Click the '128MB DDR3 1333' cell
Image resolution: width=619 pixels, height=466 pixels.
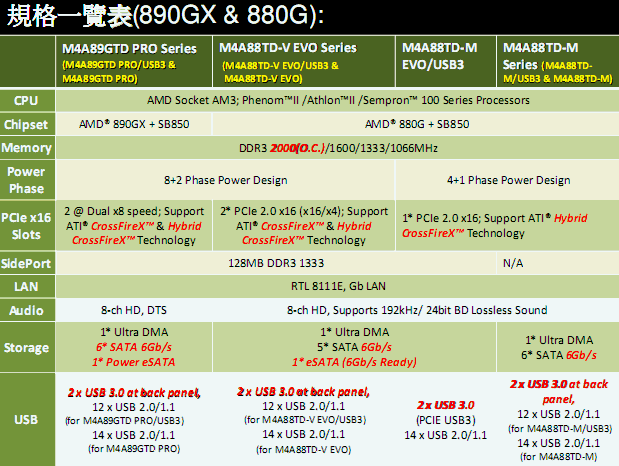click(276, 263)
